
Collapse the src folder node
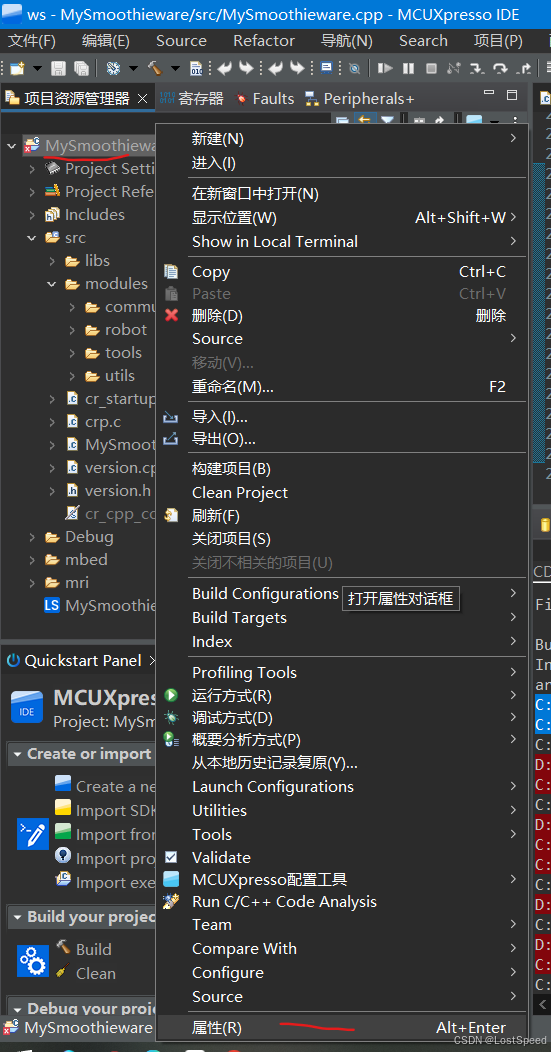tap(32, 238)
